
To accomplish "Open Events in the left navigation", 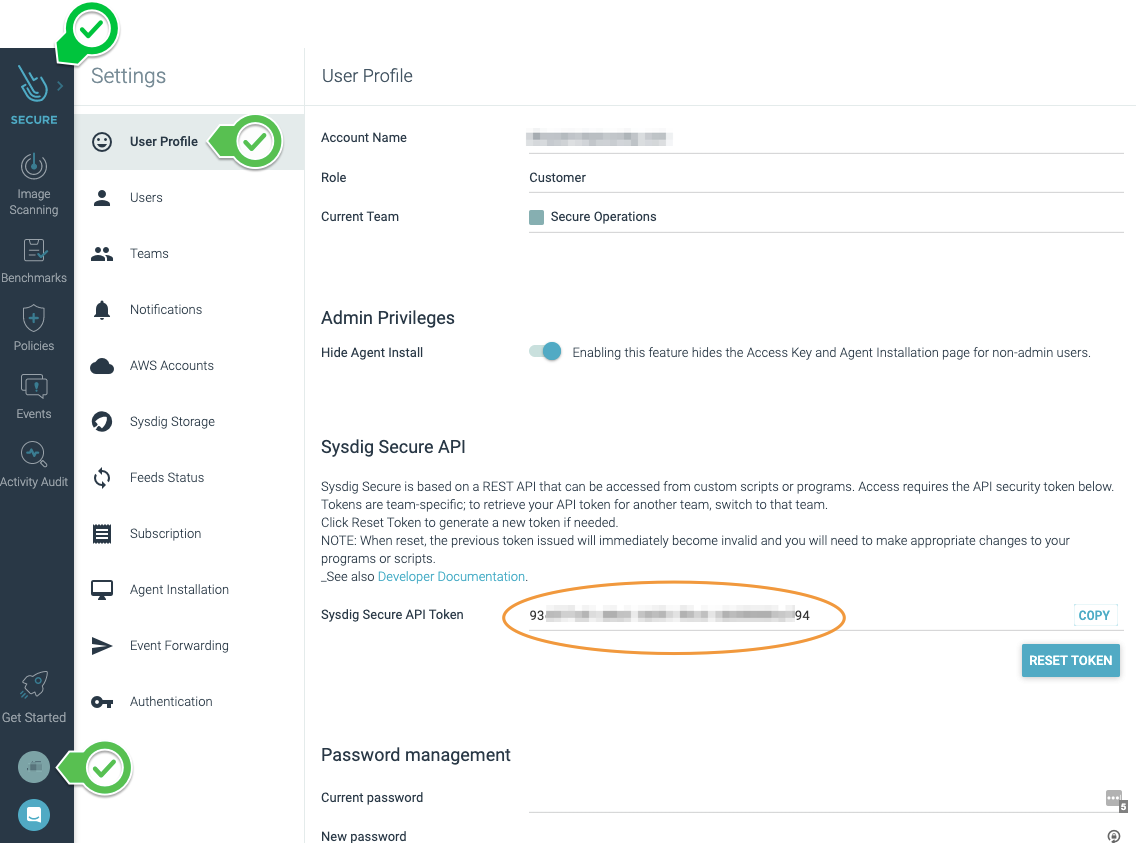I will (x=33, y=397).
